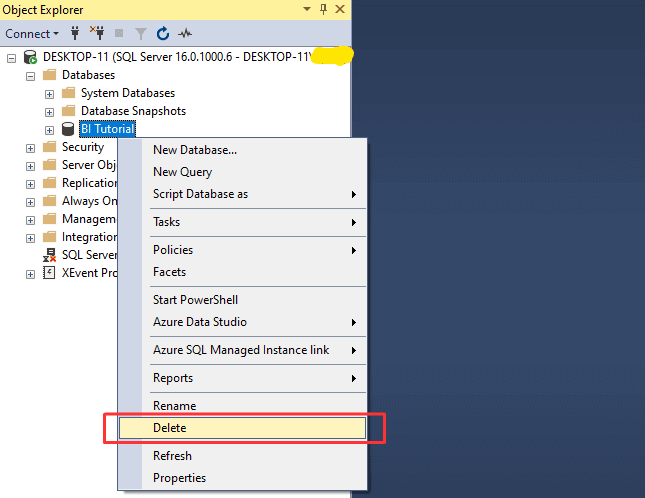Open Azure SQL Managed Instance link submenu

(x=242, y=350)
